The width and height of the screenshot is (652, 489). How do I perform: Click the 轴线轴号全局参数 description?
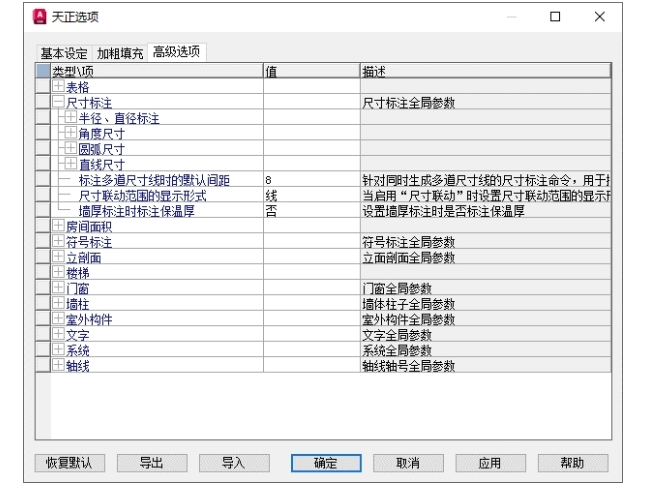pyautogui.click(x=408, y=366)
